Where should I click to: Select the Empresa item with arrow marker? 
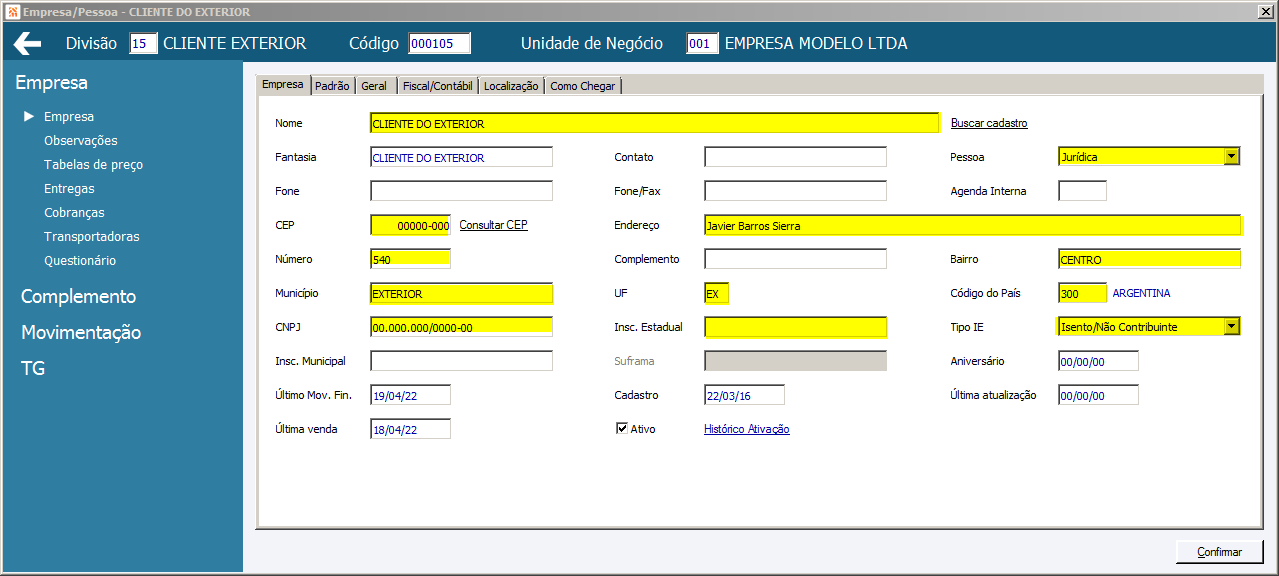pos(69,117)
